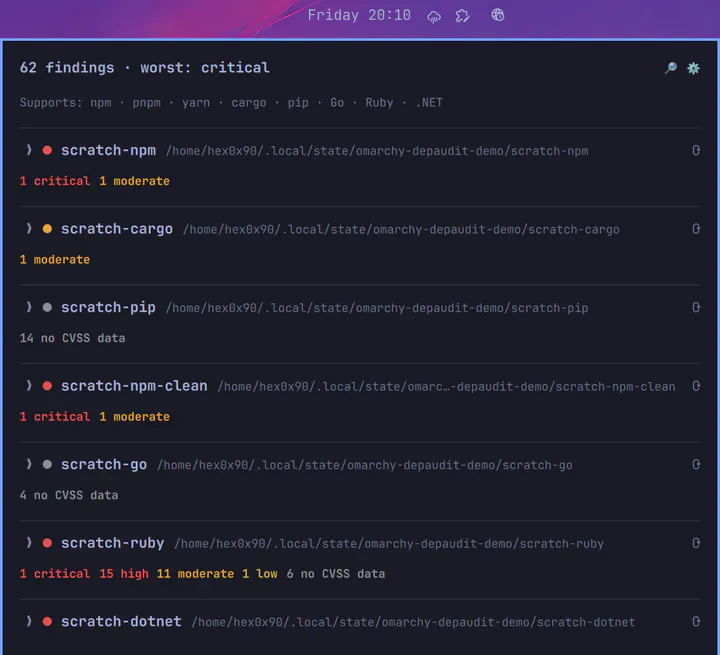Open the settings gear icon
Screen dimensions: 720x655
[x=693, y=68]
